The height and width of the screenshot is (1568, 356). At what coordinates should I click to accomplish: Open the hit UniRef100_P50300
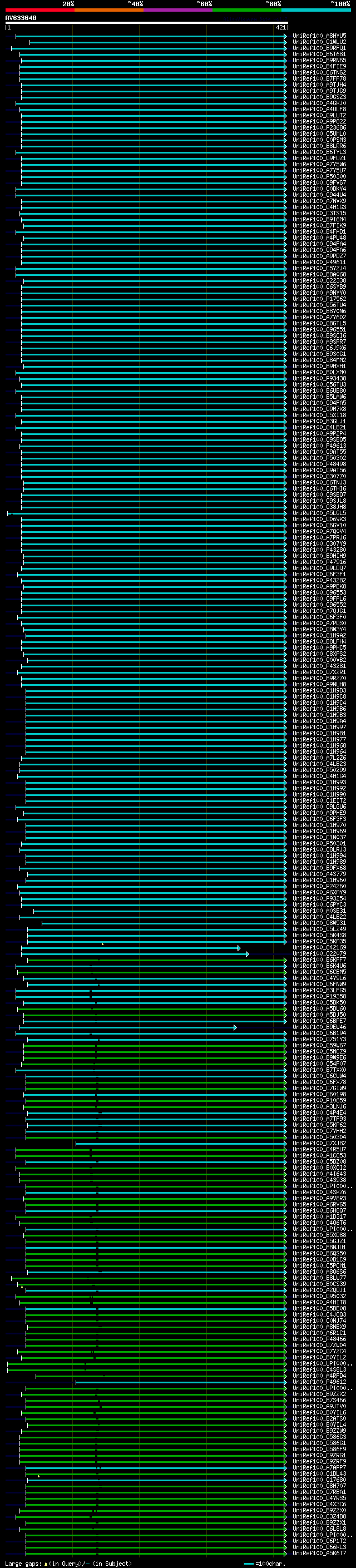pos(319,176)
